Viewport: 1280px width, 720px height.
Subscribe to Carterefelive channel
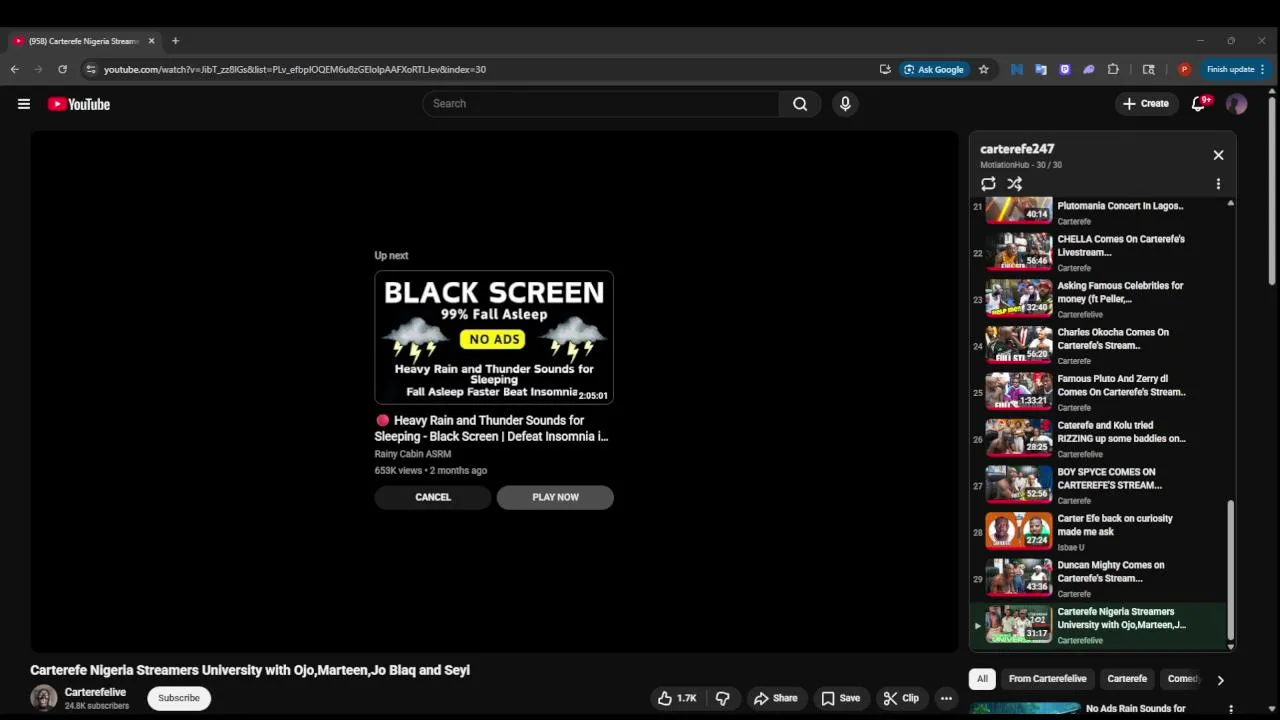pos(179,698)
